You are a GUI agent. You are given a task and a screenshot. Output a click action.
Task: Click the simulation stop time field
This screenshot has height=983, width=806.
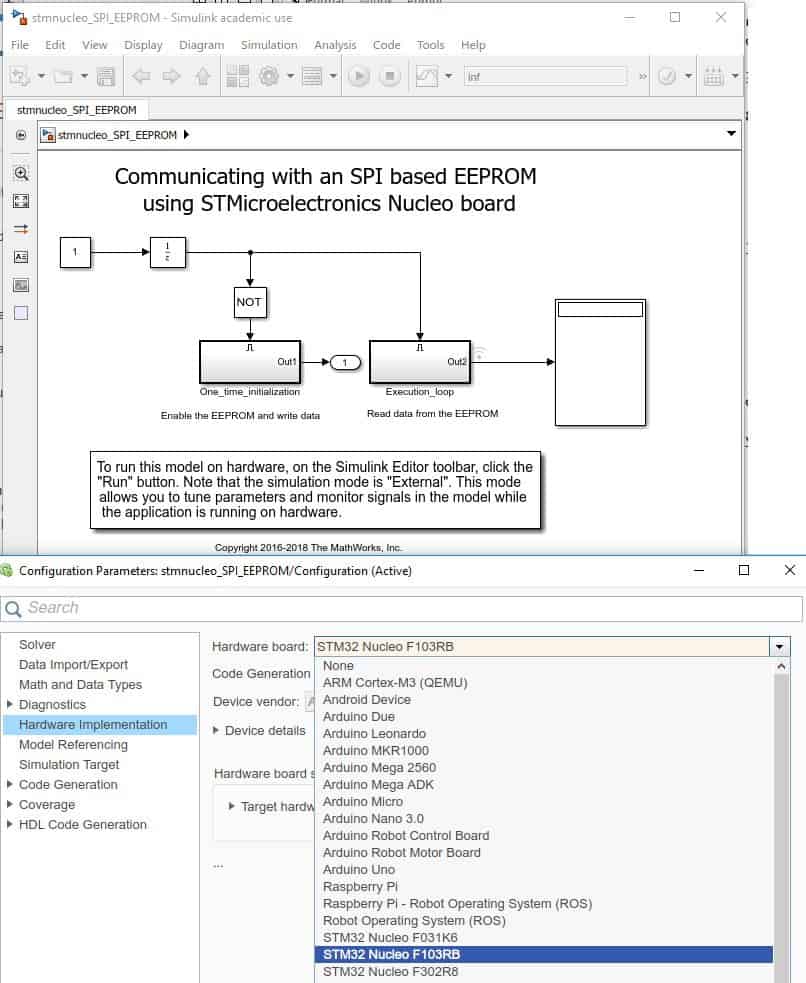545,76
